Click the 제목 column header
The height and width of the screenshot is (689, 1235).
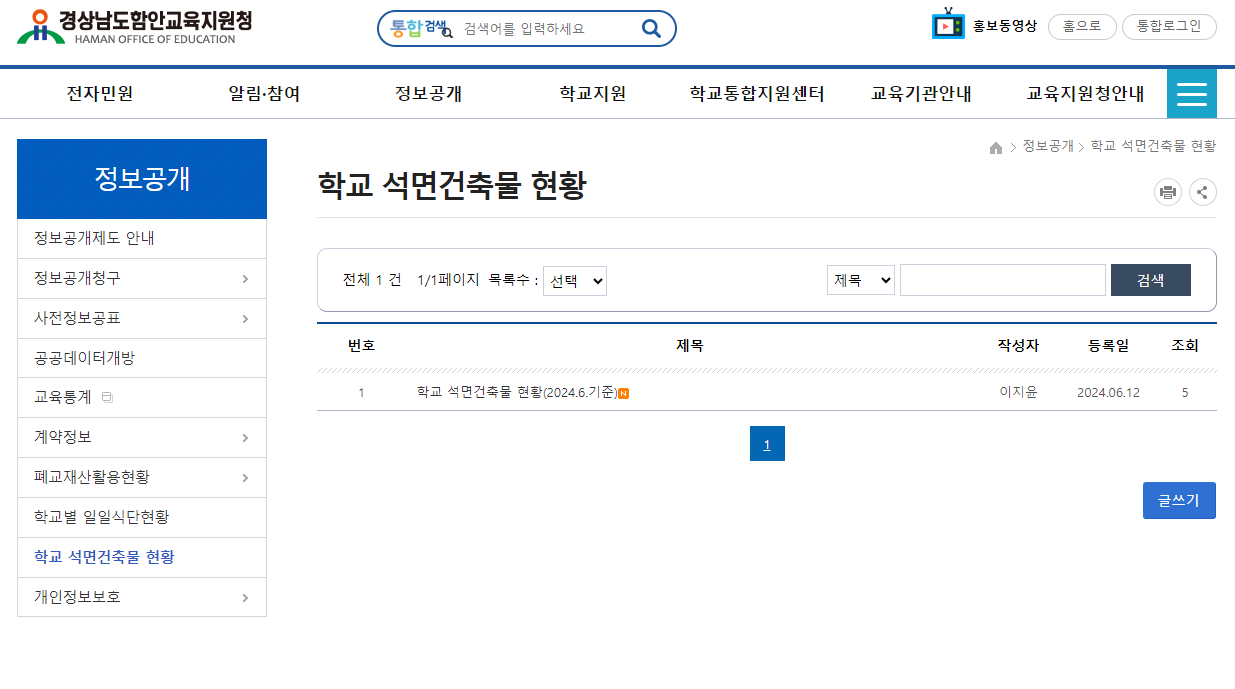690,346
